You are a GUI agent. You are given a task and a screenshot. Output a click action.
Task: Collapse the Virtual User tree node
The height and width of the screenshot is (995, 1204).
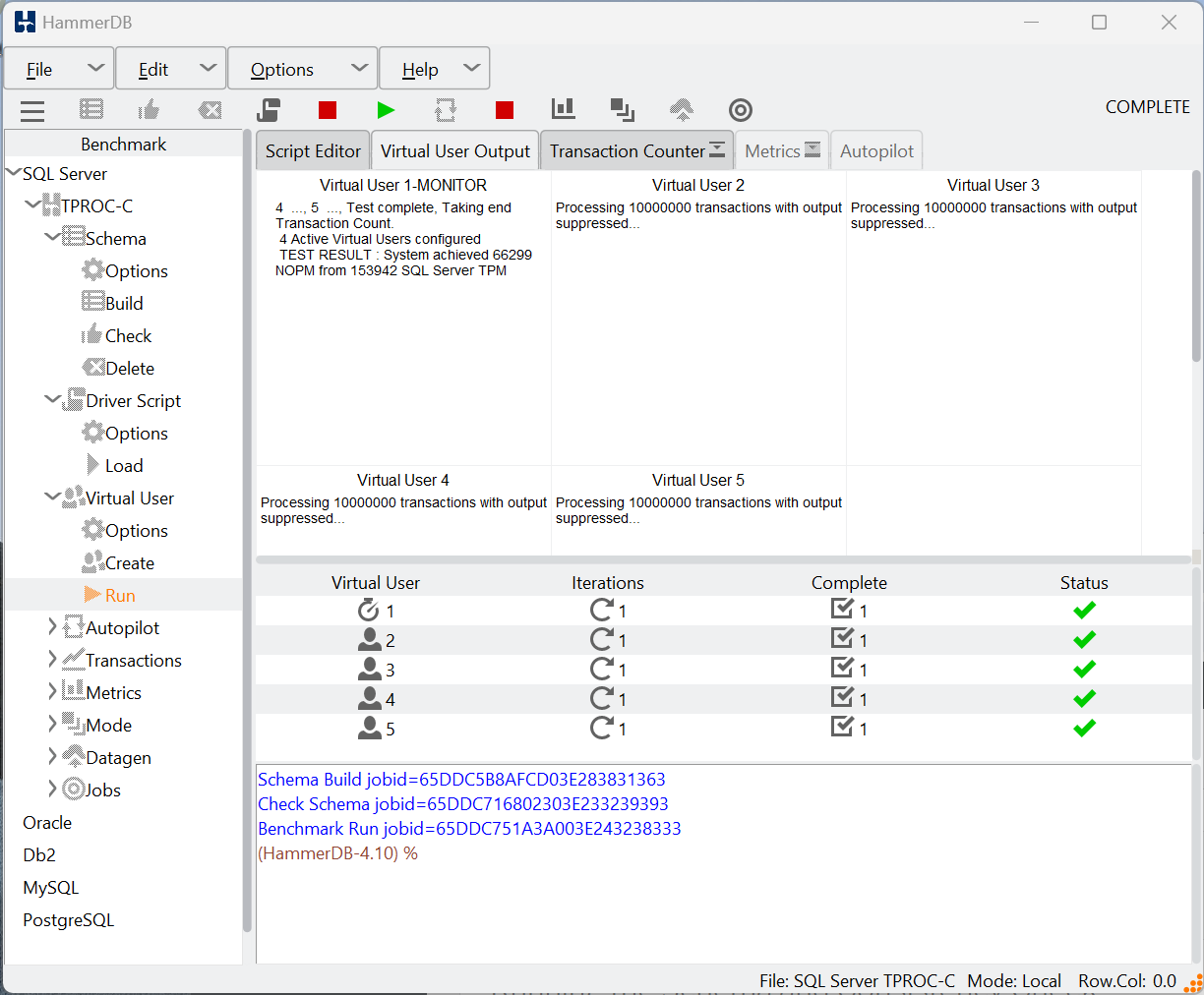(x=52, y=497)
